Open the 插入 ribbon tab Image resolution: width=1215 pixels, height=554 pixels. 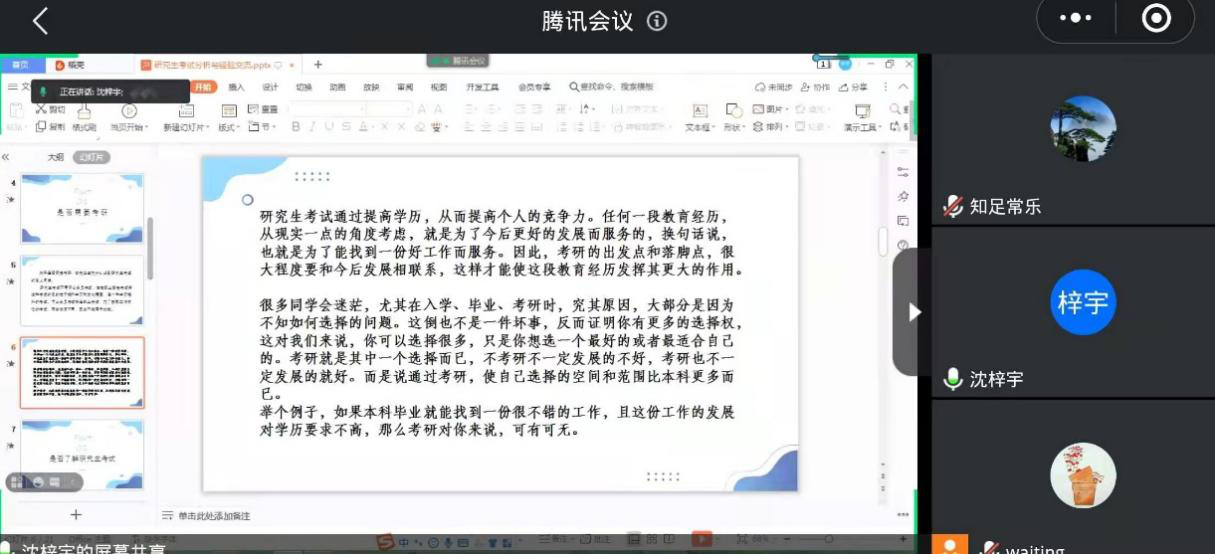click(237, 87)
